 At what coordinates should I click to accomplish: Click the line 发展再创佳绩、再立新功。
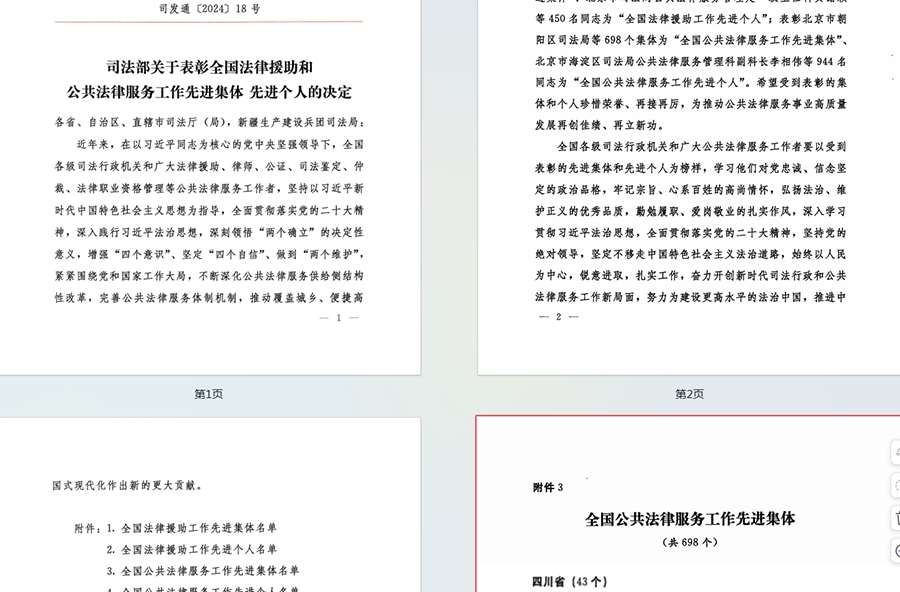click(600, 125)
